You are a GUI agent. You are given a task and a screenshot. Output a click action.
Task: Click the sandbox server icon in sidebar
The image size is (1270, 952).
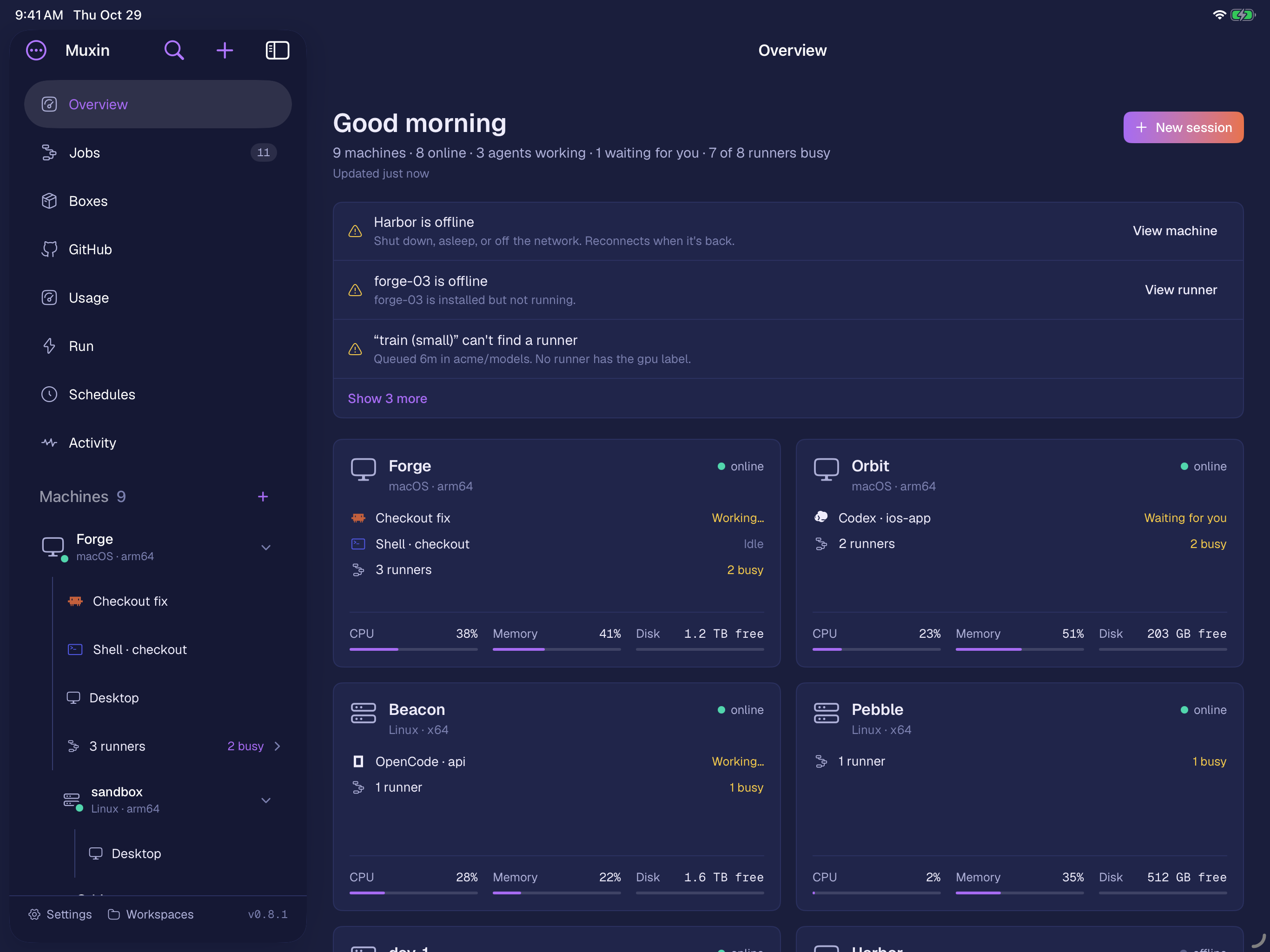(x=72, y=799)
